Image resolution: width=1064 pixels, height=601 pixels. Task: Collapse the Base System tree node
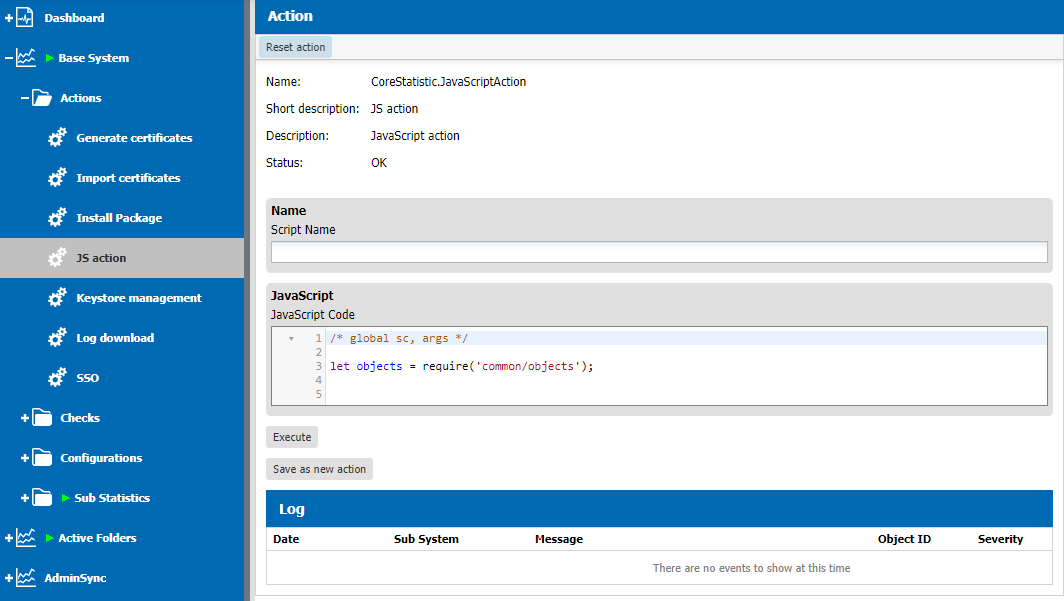tap(9, 58)
